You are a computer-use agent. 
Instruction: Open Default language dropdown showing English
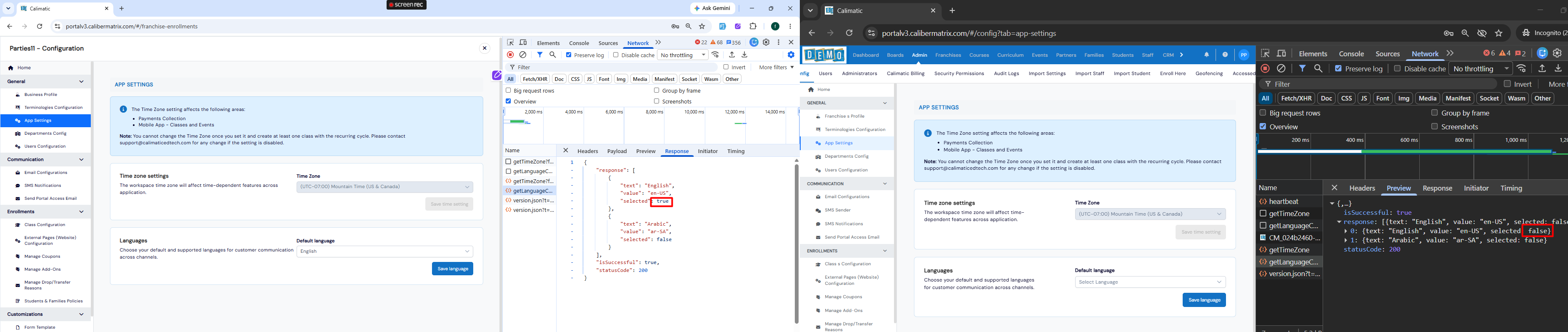385,252
